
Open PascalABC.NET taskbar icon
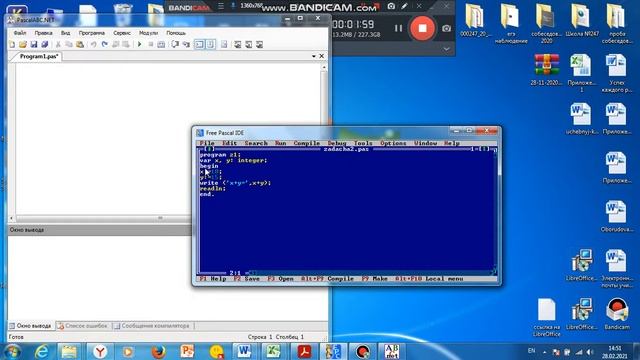pos(392,351)
